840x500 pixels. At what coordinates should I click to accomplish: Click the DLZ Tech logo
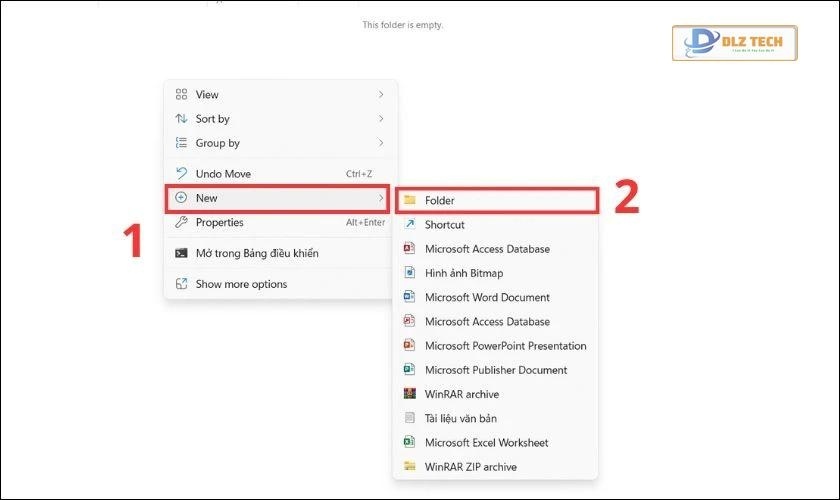[735, 44]
